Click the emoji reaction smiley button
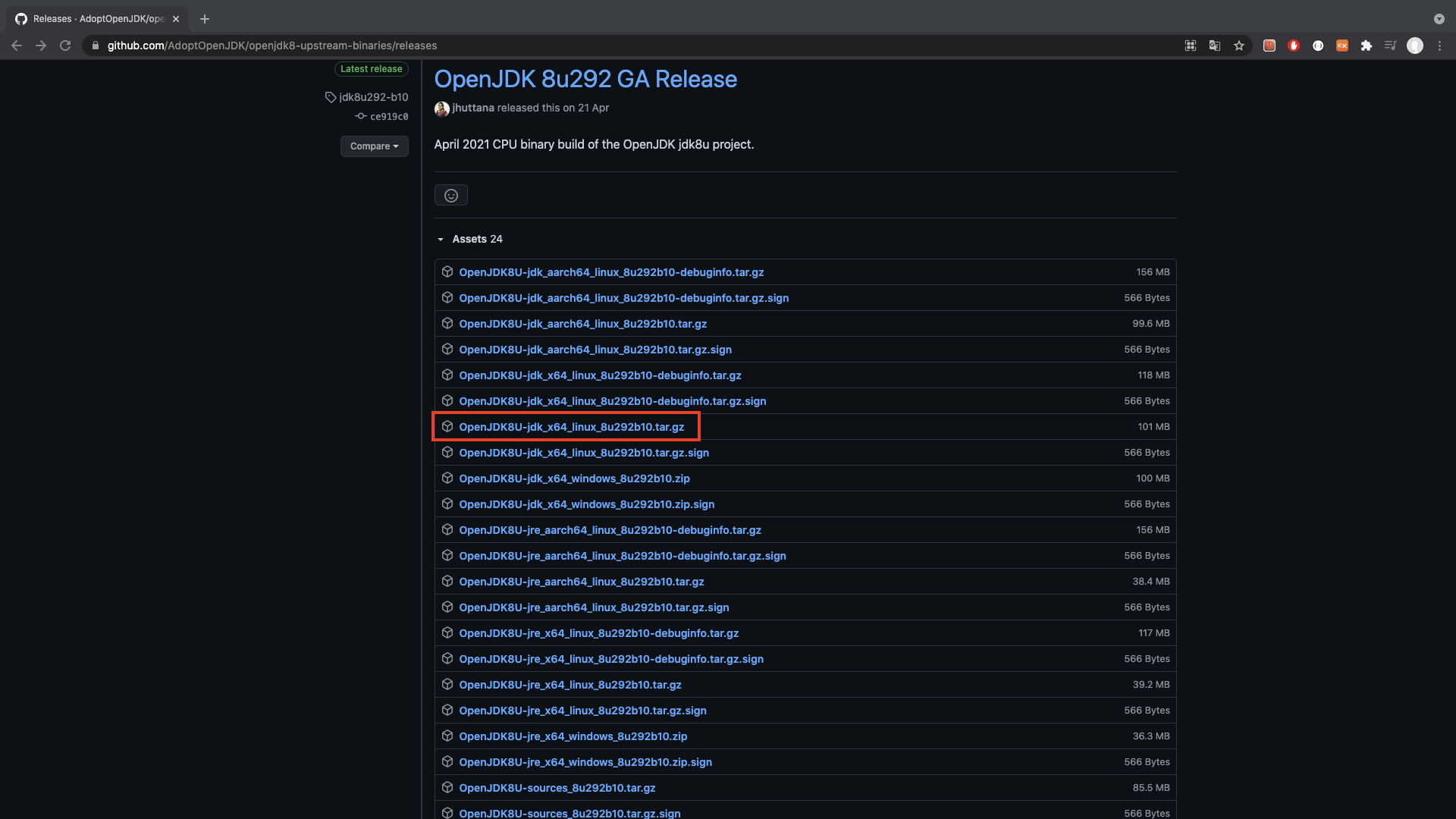 [450, 196]
